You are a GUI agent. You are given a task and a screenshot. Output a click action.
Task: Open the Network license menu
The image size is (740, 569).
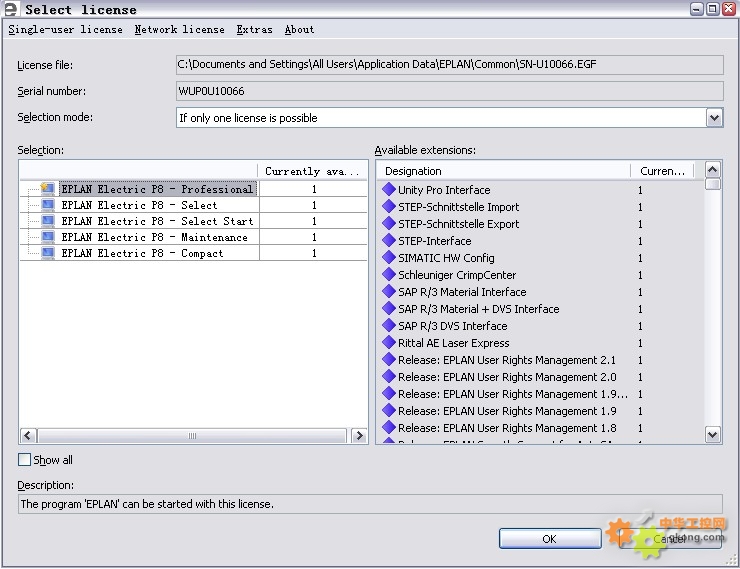pyautogui.click(x=179, y=29)
